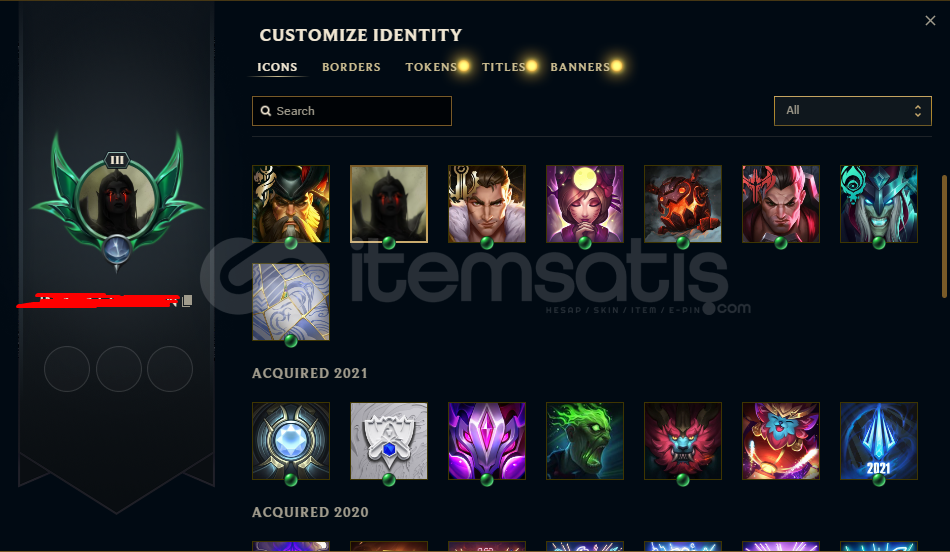
Task: Open the All filter dropdown
Action: [852, 111]
